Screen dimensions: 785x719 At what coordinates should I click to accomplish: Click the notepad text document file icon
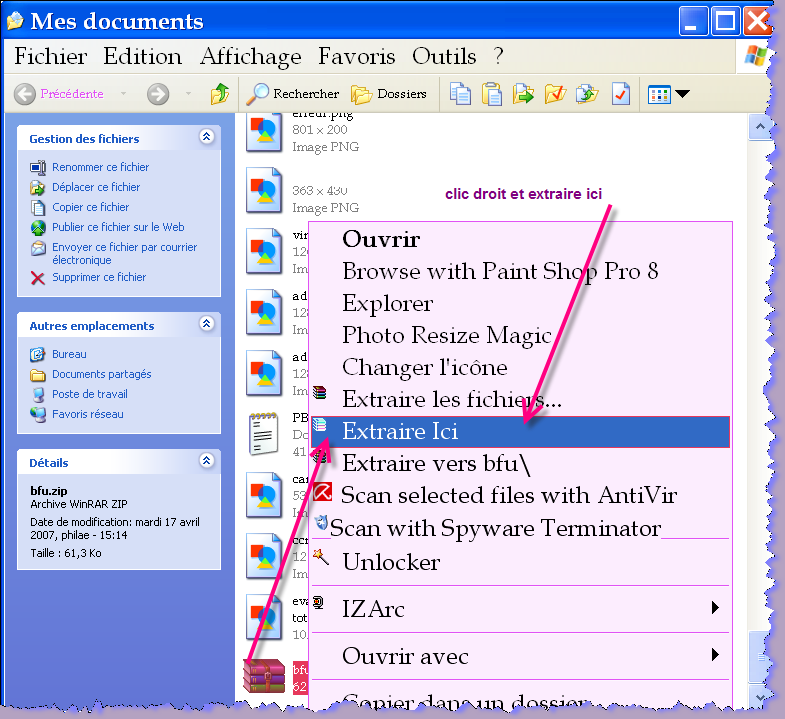[x=265, y=433]
